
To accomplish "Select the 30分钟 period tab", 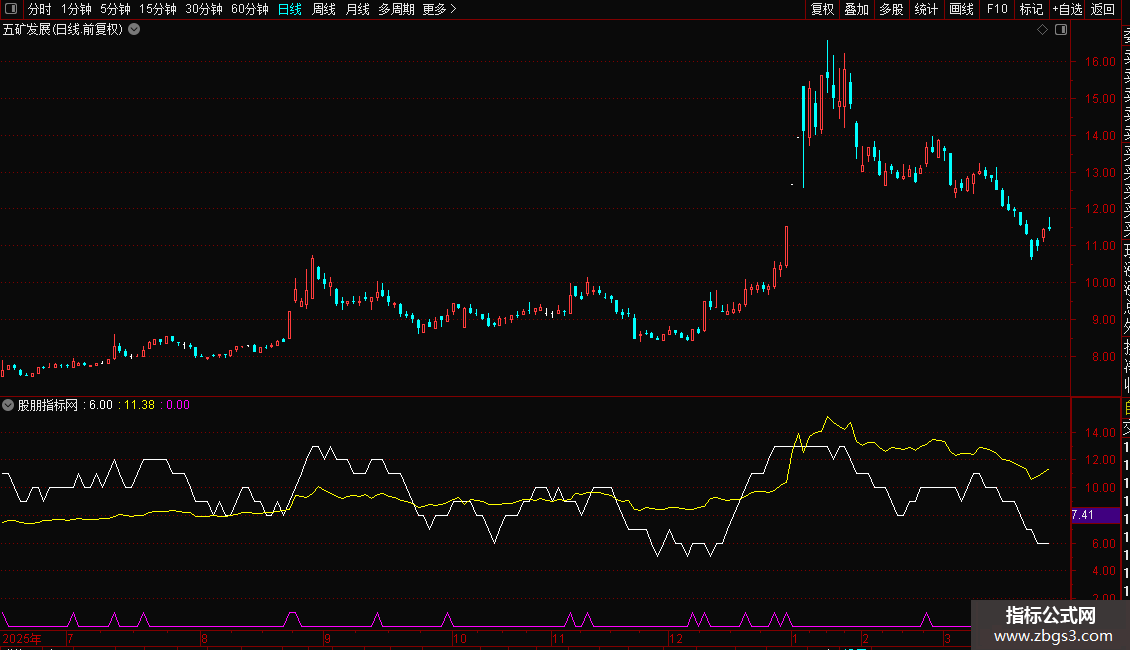I will point(203,9).
